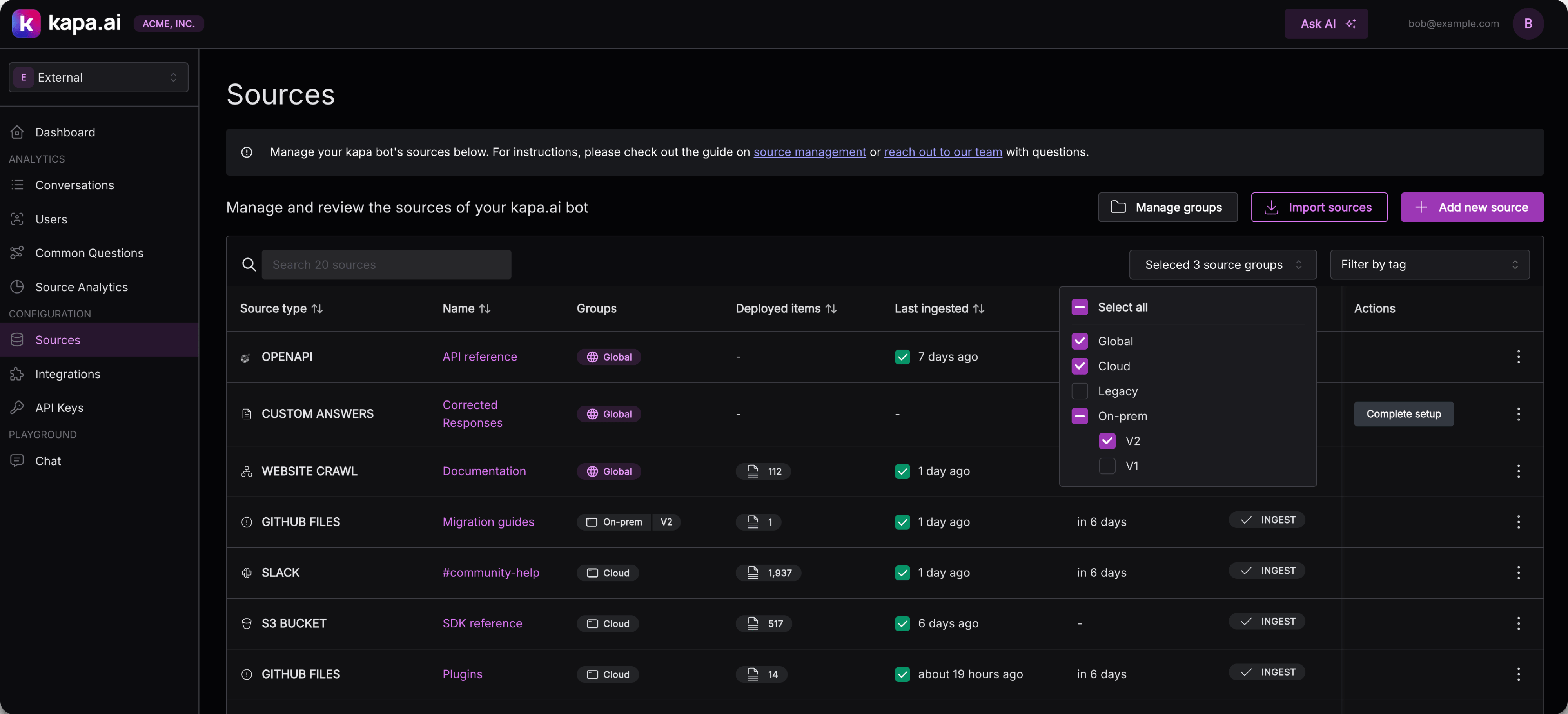Check the Legacy group checkbox

coord(1079,391)
